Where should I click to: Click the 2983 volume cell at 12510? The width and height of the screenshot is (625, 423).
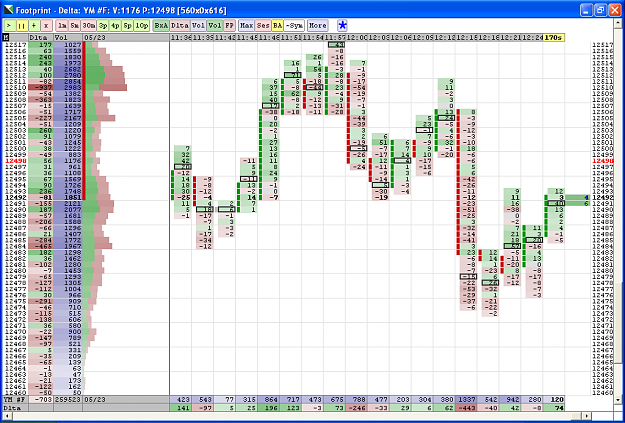[67, 87]
